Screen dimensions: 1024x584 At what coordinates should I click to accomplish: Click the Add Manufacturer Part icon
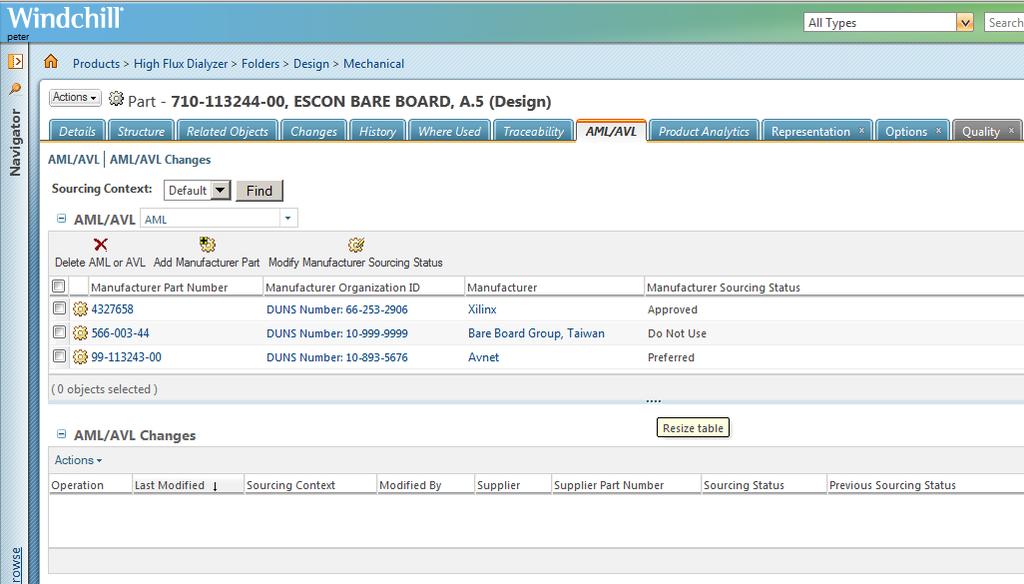[x=207, y=244]
